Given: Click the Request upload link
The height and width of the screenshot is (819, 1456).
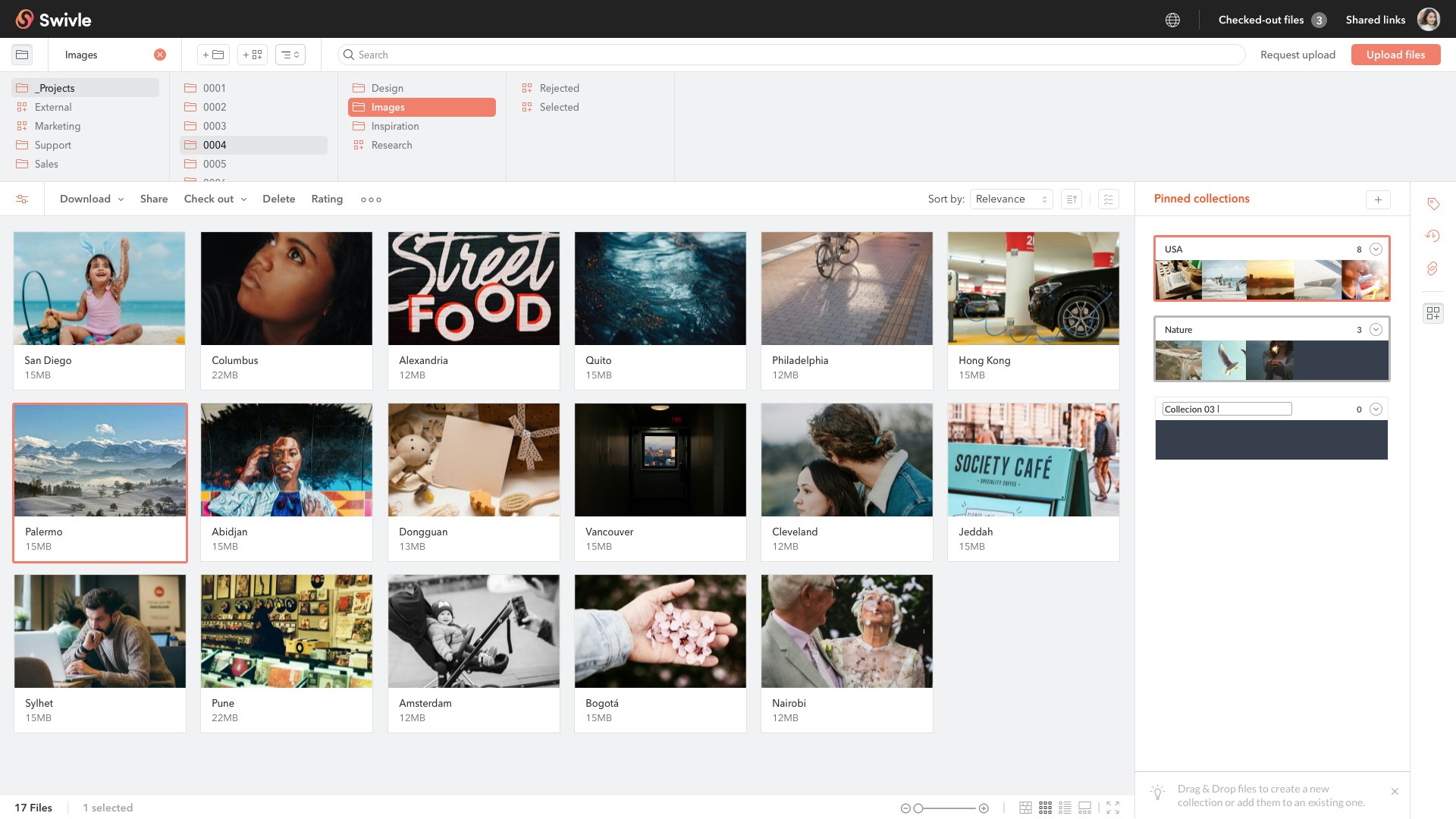Looking at the screenshot, I should click(x=1298, y=55).
